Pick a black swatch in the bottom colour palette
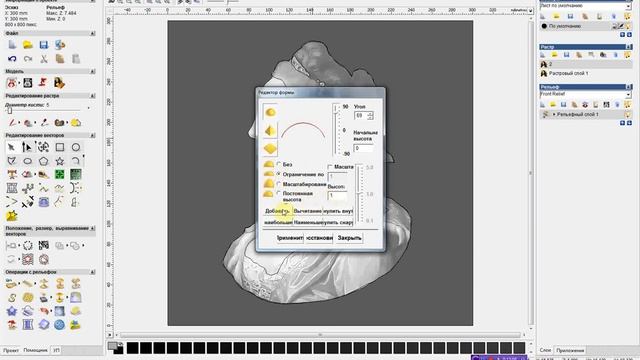Screen dimensions: 640x360 click(132, 348)
